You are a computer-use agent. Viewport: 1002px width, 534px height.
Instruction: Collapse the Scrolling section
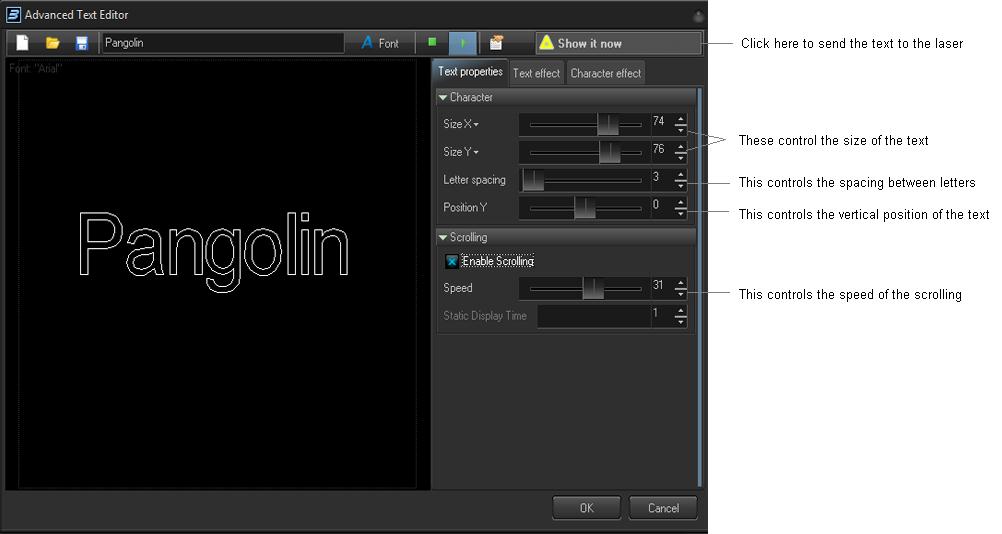[x=443, y=237]
